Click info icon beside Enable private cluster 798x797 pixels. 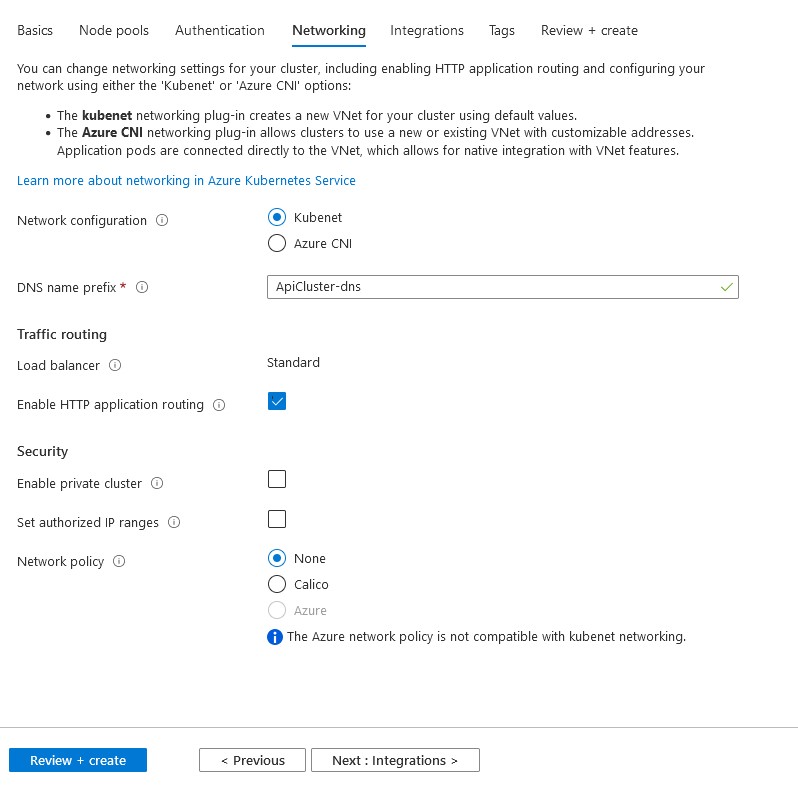156,484
